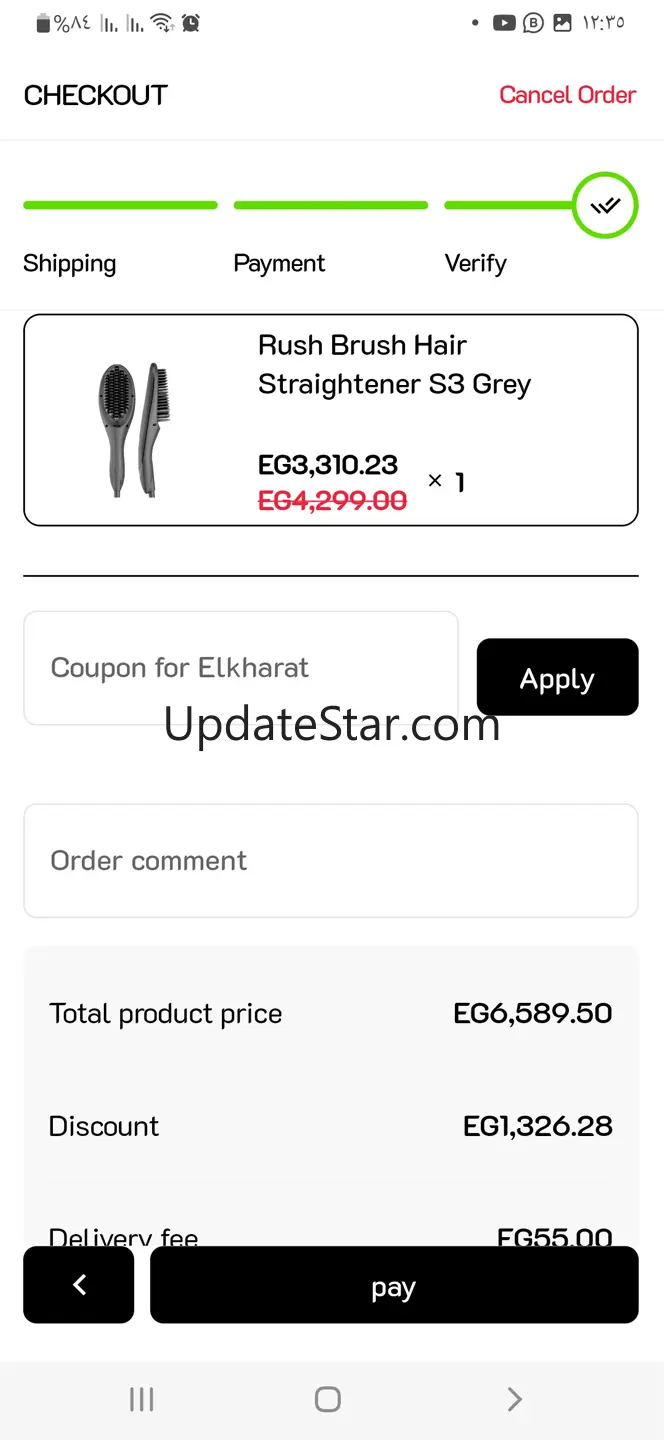Focus the Coupon for Elkharat field
664x1440 pixels.
(240, 667)
